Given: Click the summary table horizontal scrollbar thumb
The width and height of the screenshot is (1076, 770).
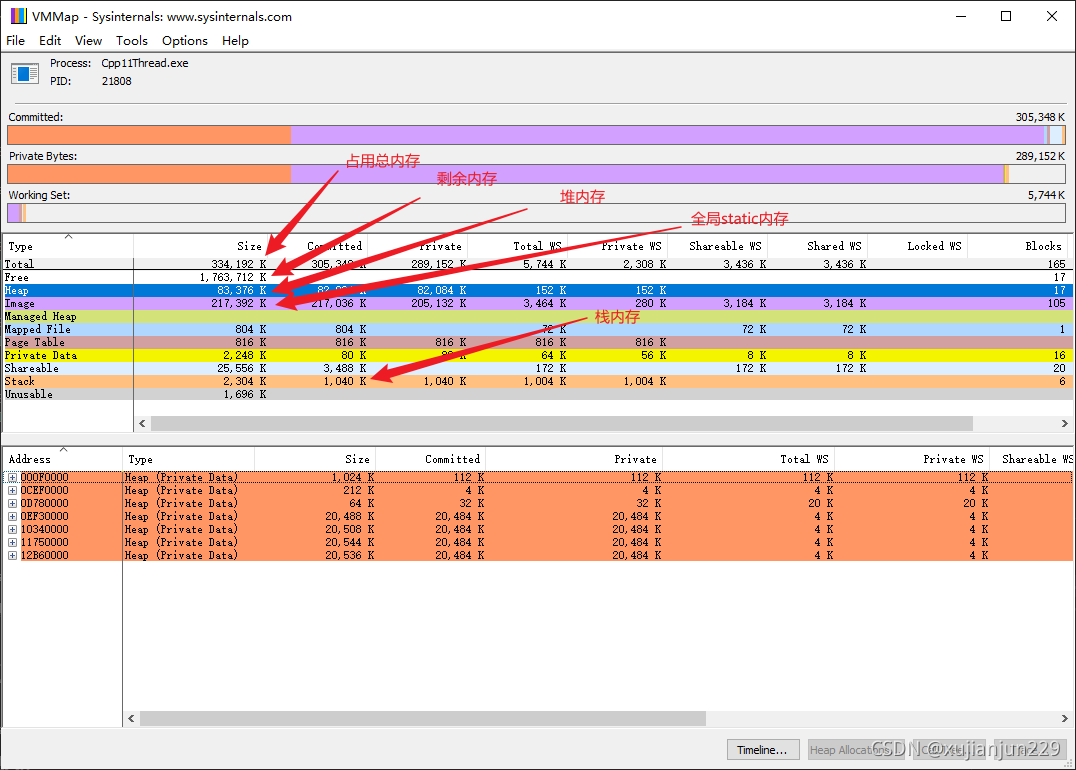Looking at the screenshot, I should coord(561,423).
